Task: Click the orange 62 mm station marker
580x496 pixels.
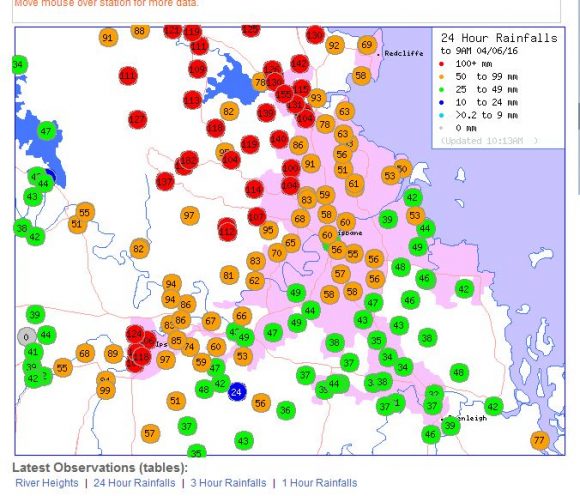Action: (254, 281)
